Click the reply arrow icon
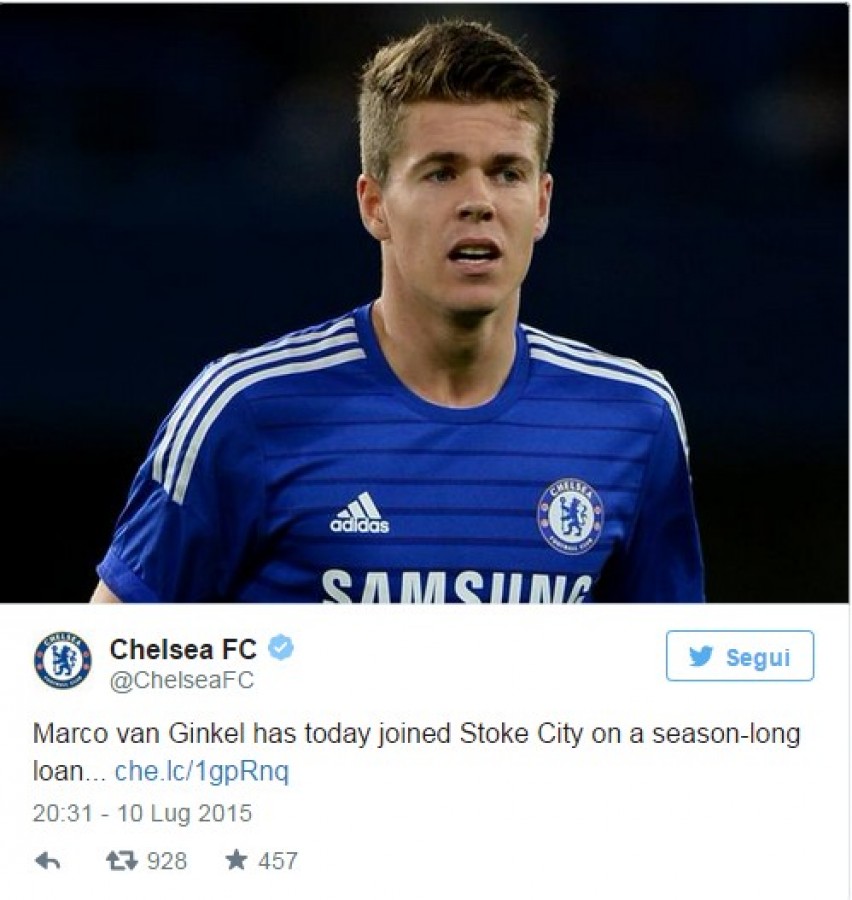Viewport: 852px width, 900px height. [48, 860]
